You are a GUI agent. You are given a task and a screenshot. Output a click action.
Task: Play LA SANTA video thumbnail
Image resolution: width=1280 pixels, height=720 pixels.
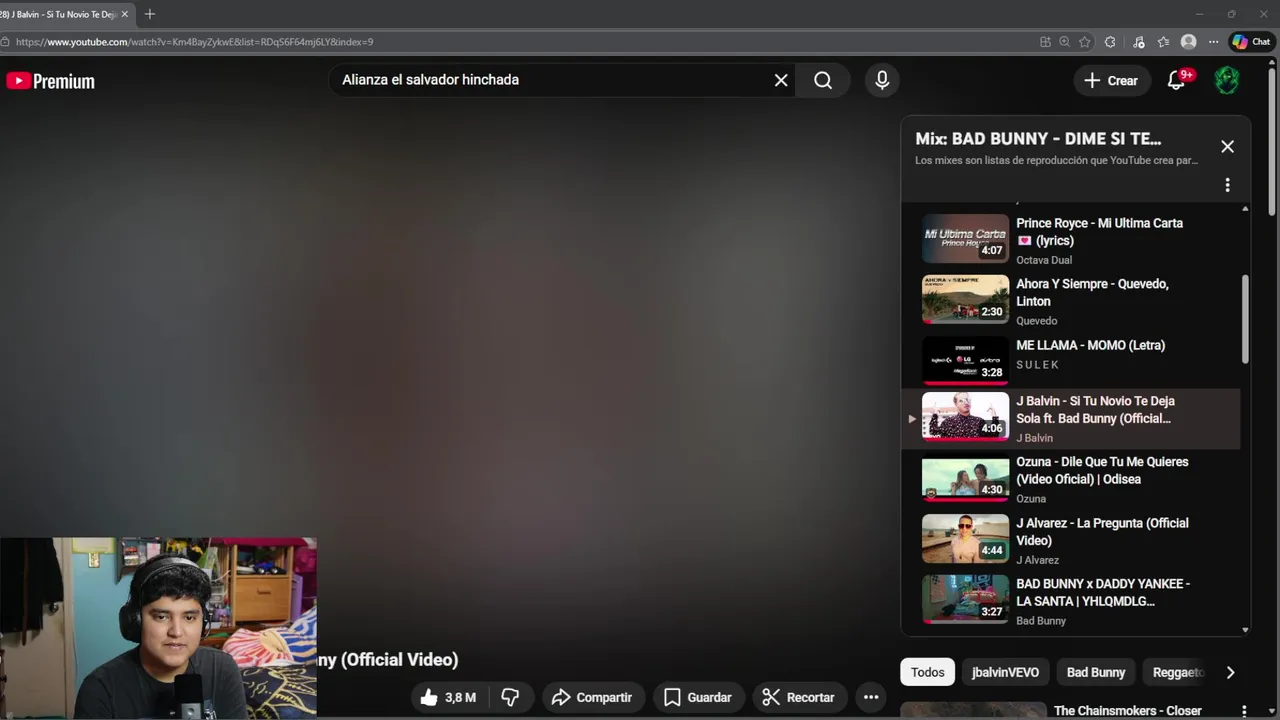[x=965, y=600]
